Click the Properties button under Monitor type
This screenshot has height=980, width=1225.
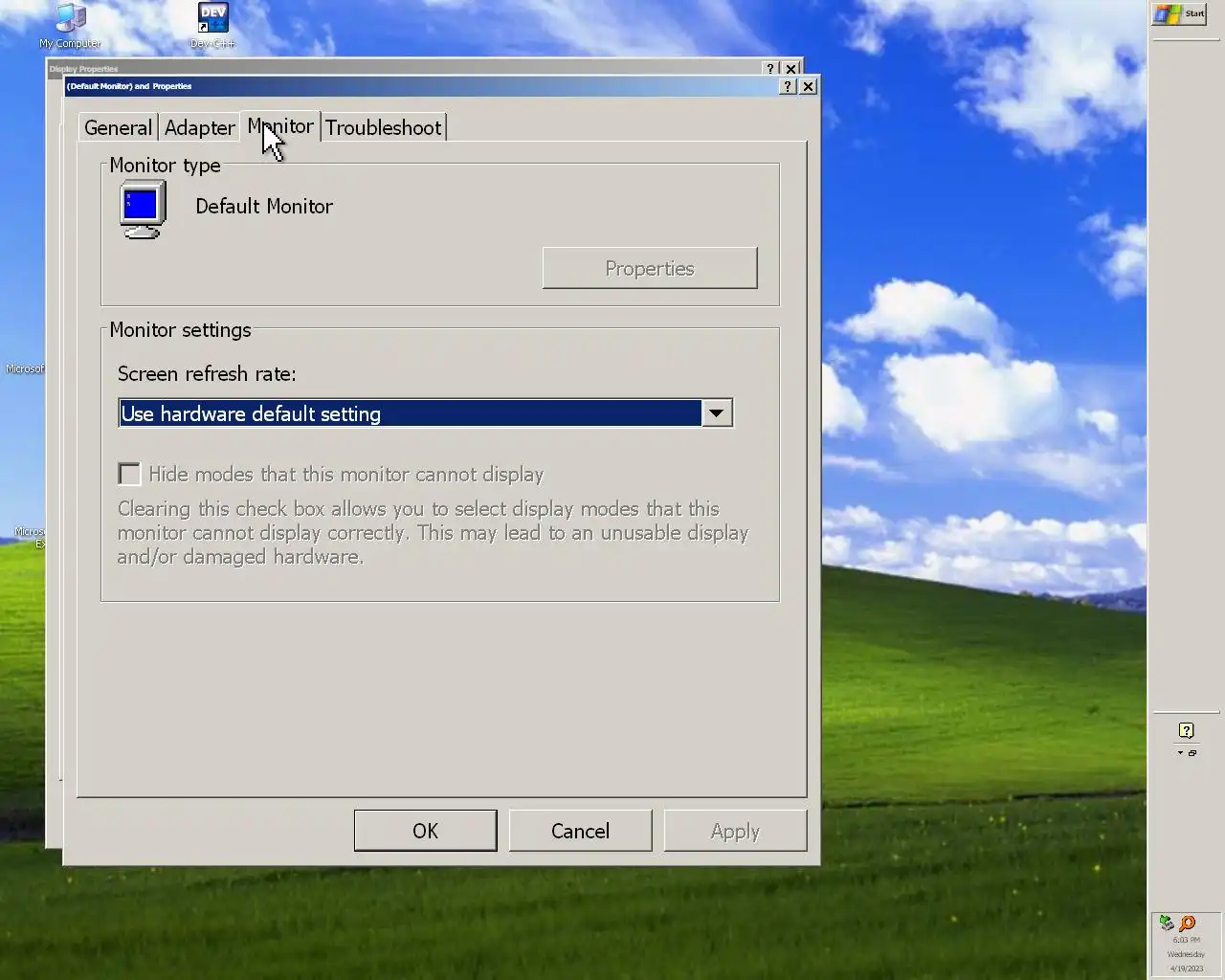[x=650, y=268]
